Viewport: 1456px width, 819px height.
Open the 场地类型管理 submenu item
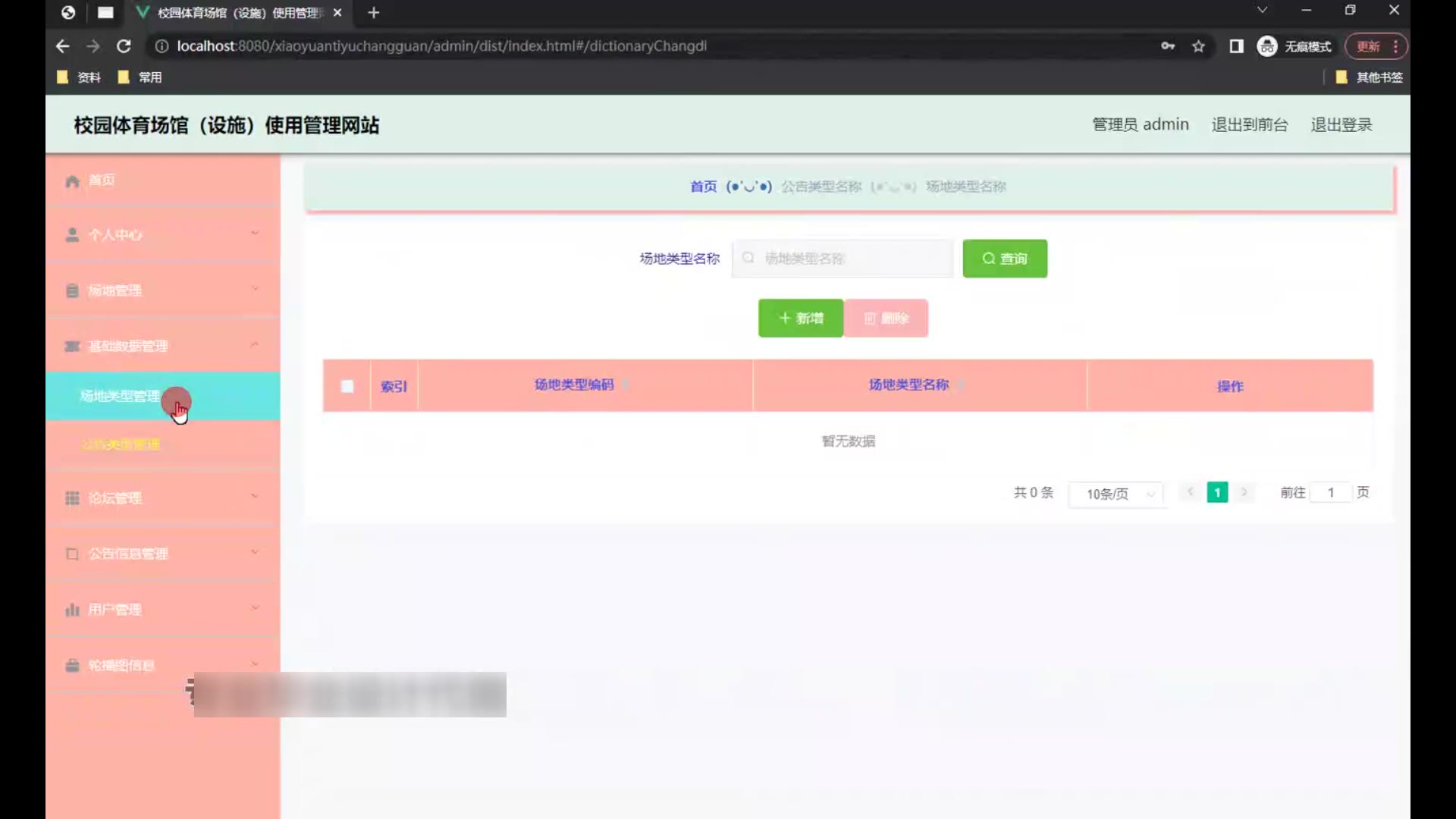[x=120, y=396]
